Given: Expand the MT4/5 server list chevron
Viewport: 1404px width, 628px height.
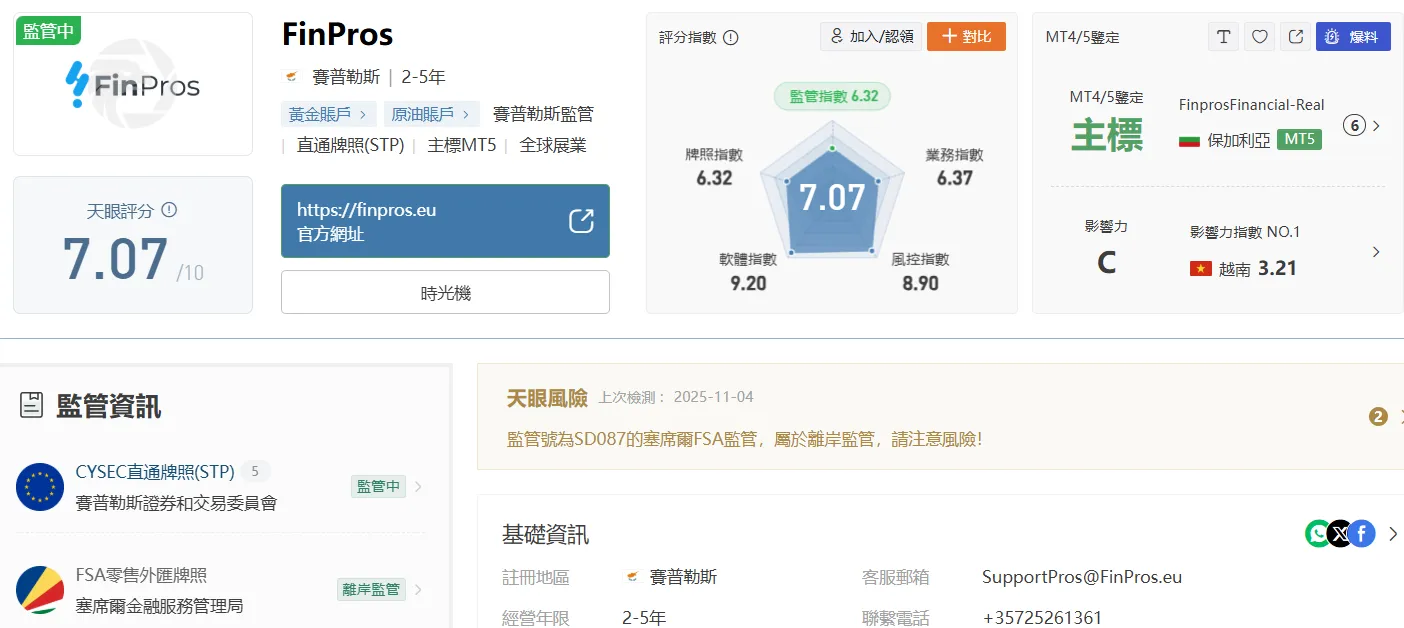Looking at the screenshot, I should click(x=1377, y=126).
